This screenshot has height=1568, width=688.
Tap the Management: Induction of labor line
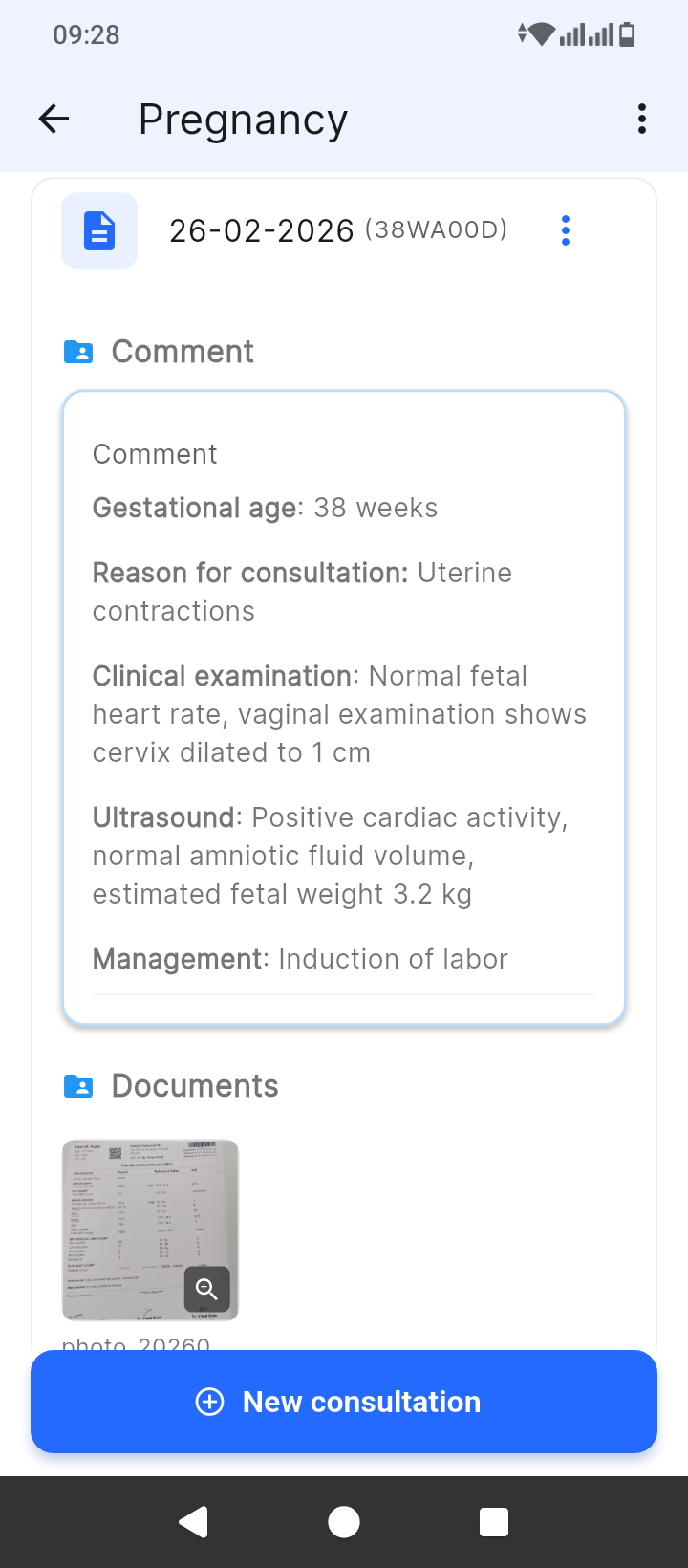pos(300,959)
